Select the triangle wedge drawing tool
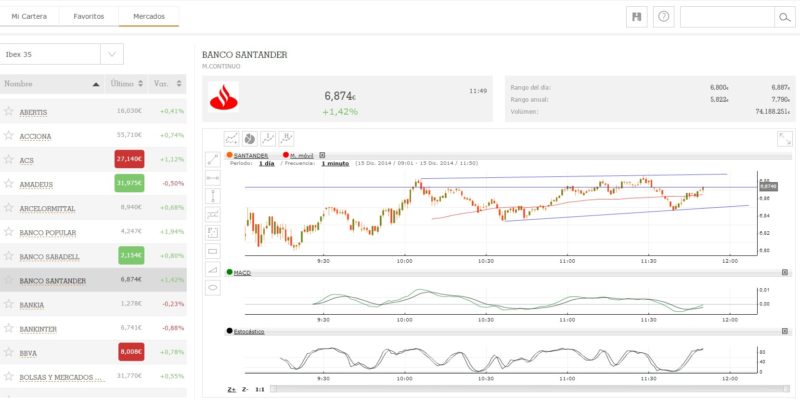This screenshot has width=800, height=400. click(213, 269)
